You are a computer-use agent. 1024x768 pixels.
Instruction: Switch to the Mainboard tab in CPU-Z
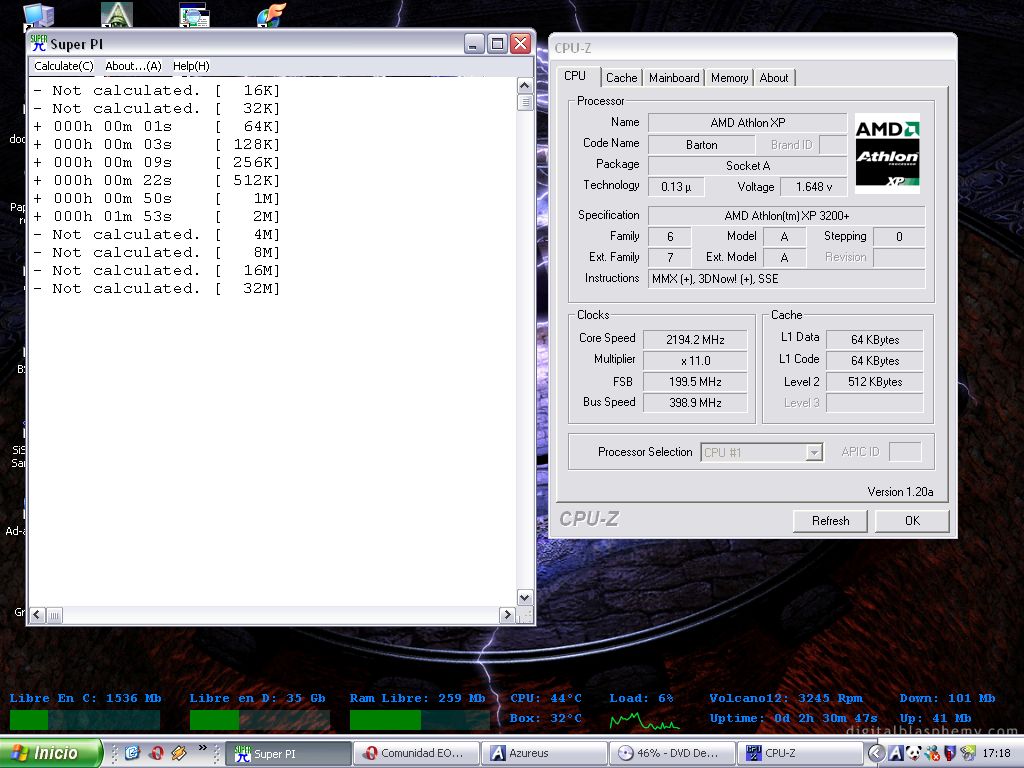click(674, 78)
